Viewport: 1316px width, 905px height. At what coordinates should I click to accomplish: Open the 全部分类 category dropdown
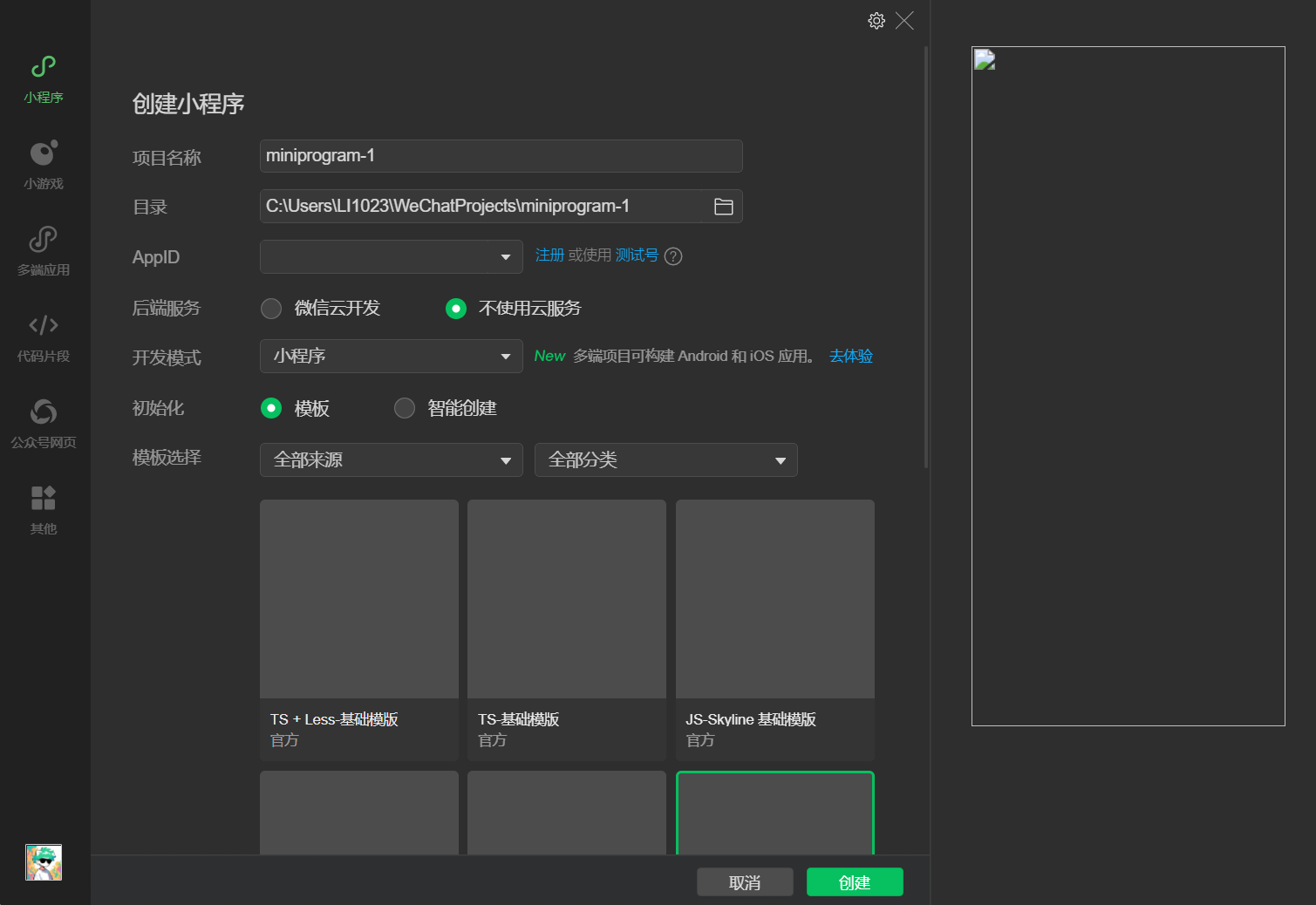click(x=666, y=460)
